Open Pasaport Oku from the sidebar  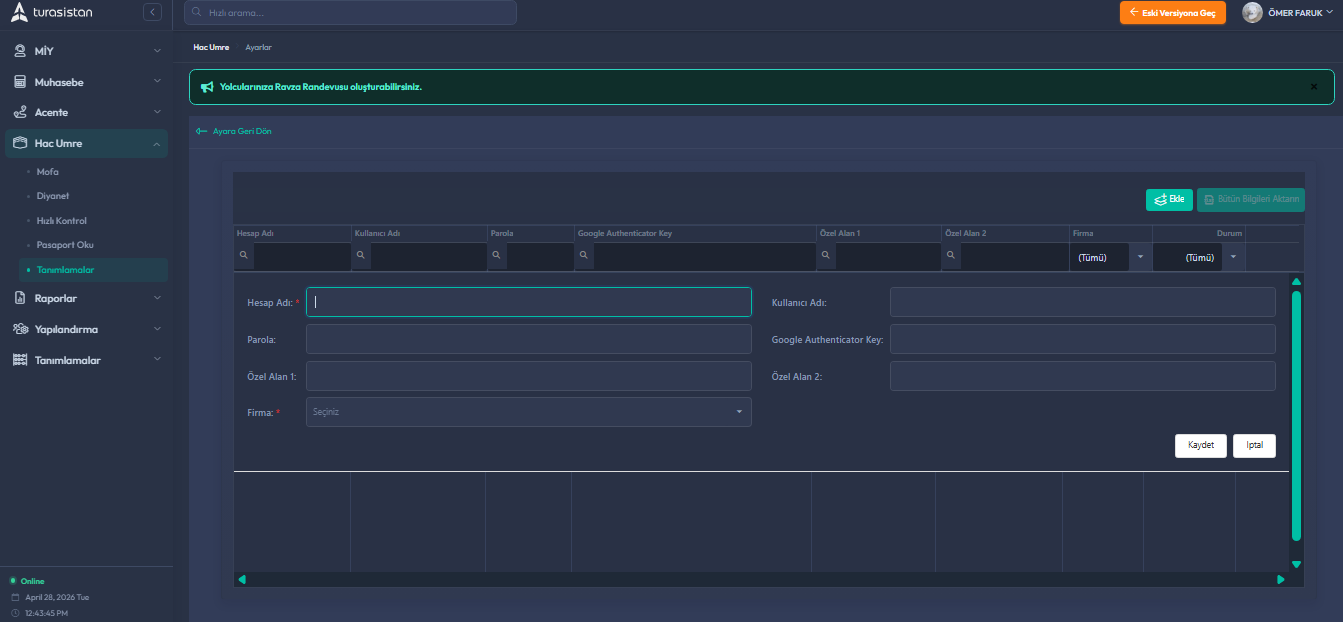point(65,245)
